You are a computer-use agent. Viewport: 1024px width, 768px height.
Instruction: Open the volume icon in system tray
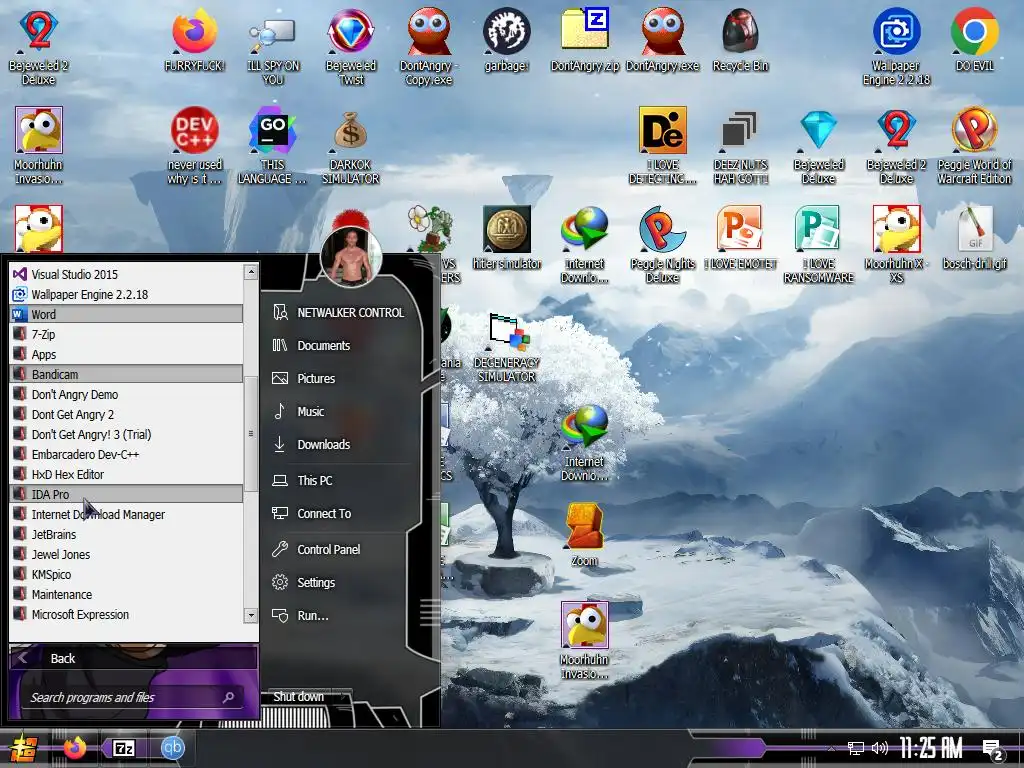(880, 748)
